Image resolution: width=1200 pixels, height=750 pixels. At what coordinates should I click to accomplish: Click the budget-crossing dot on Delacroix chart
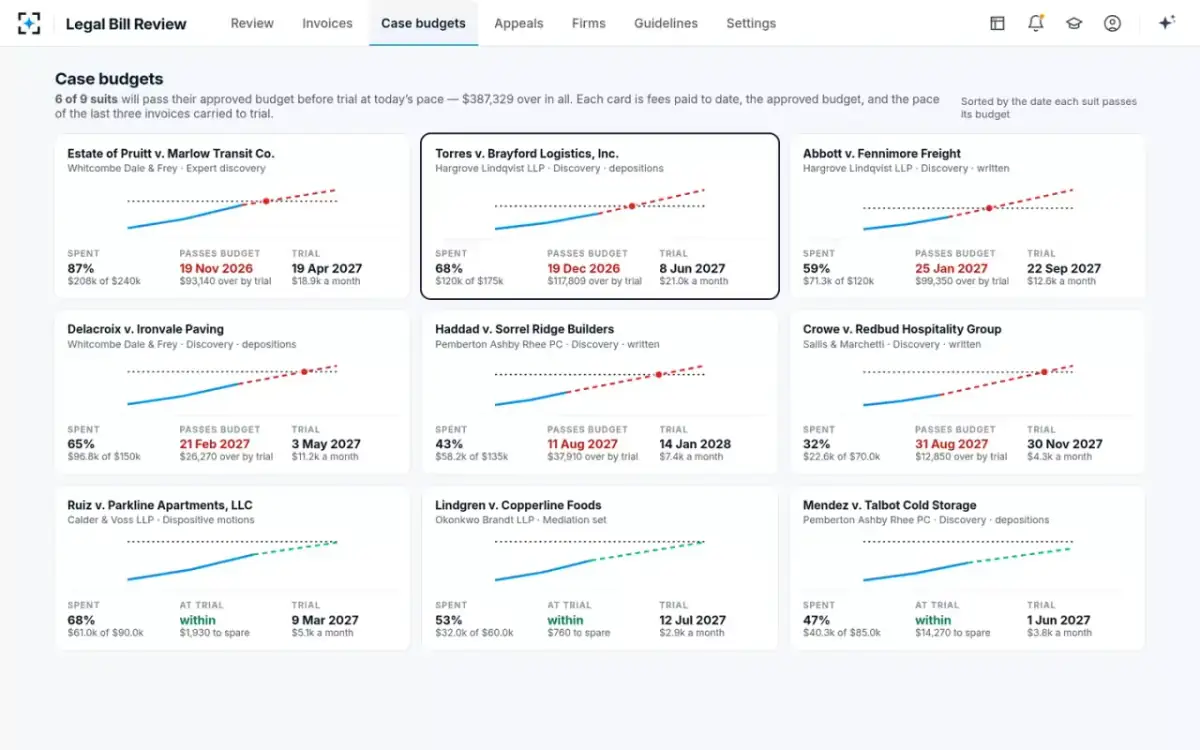[x=305, y=372]
